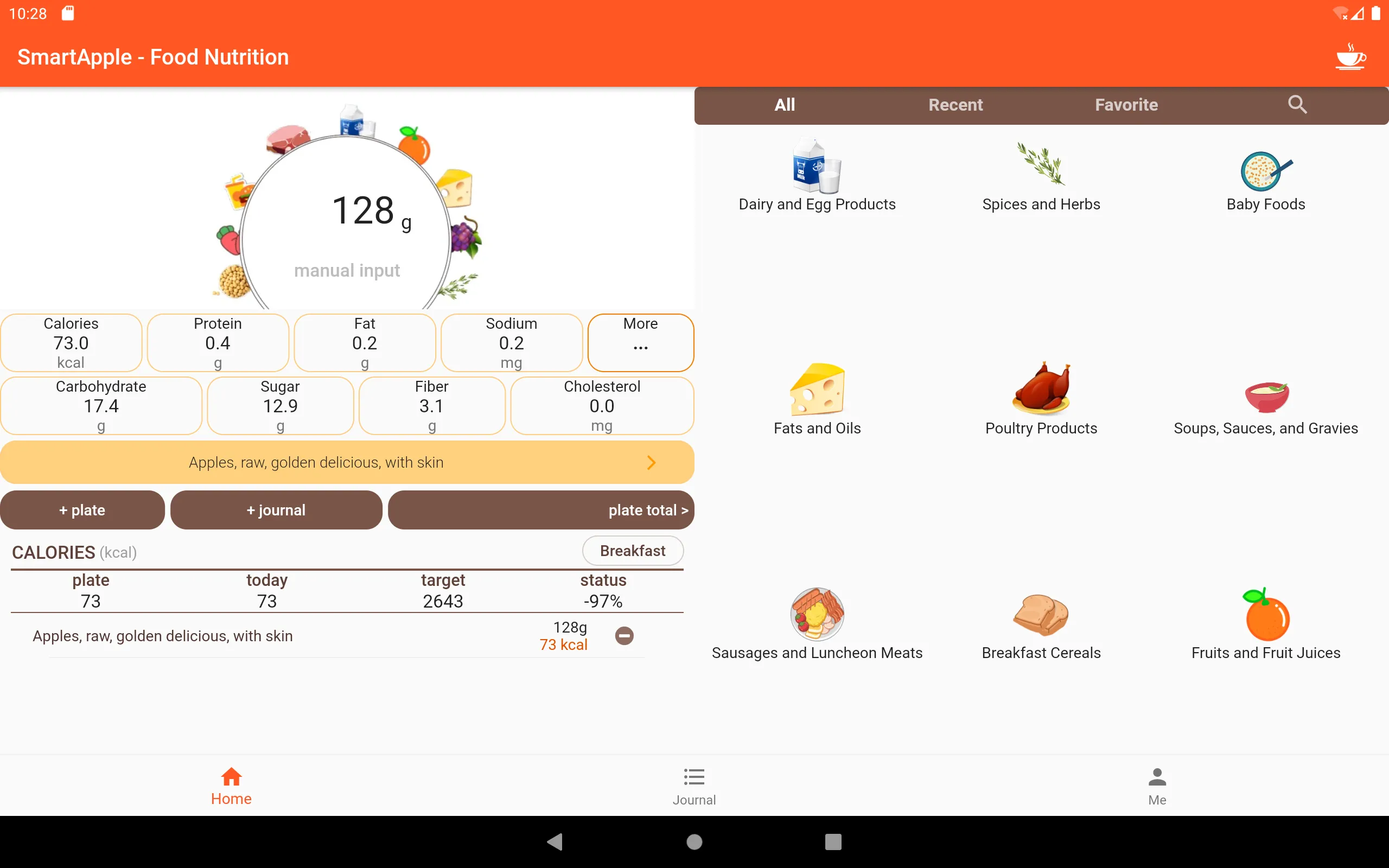View plate total breakdown

coord(541,510)
